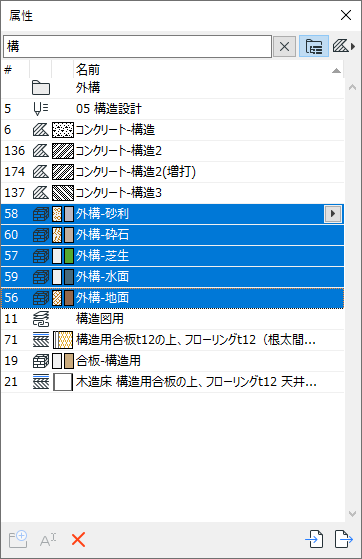The height and width of the screenshot is (559, 362).
Task: Click the pen set icon of row 5
Action: coord(41,109)
